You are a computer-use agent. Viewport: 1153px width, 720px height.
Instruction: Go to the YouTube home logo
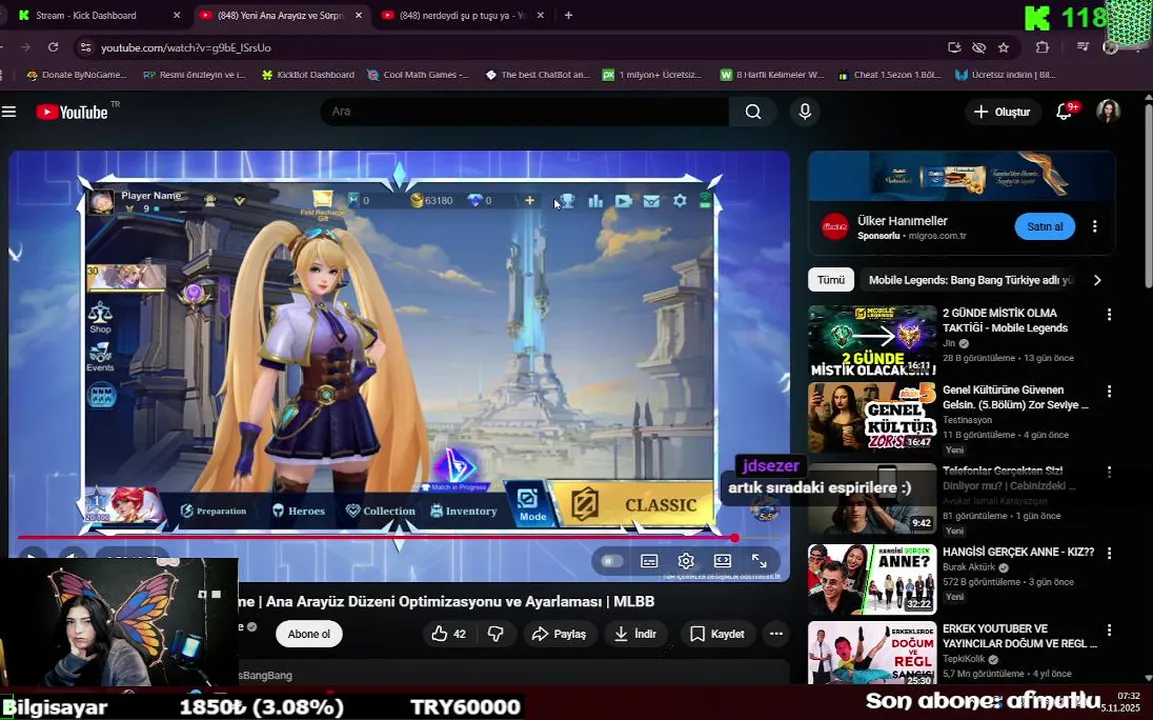click(72, 112)
